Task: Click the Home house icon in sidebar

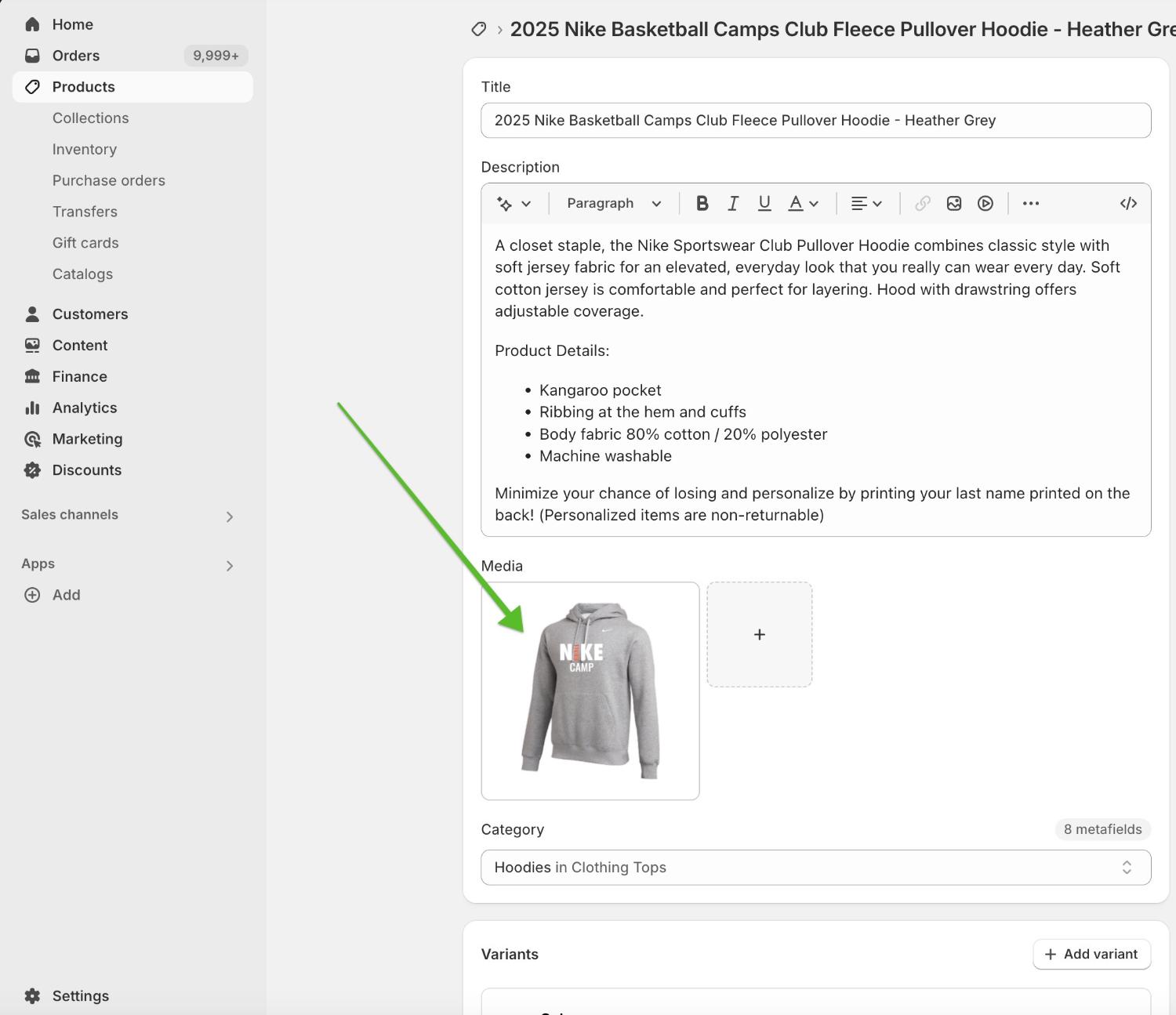Action: tap(32, 24)
